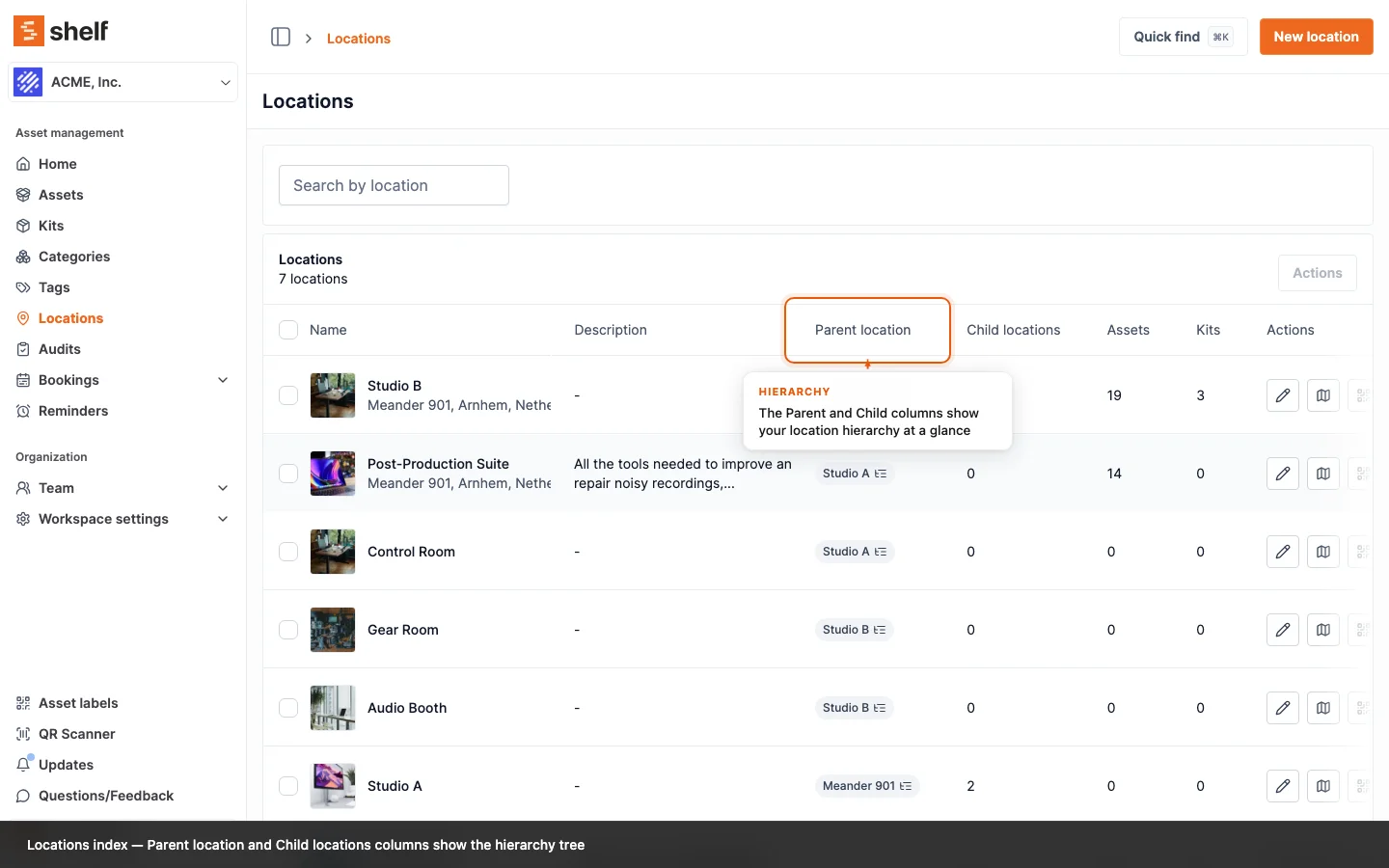Click the Updates bell icon
The height and width of the screenshot is (868, 1389).
pos(24,765)
